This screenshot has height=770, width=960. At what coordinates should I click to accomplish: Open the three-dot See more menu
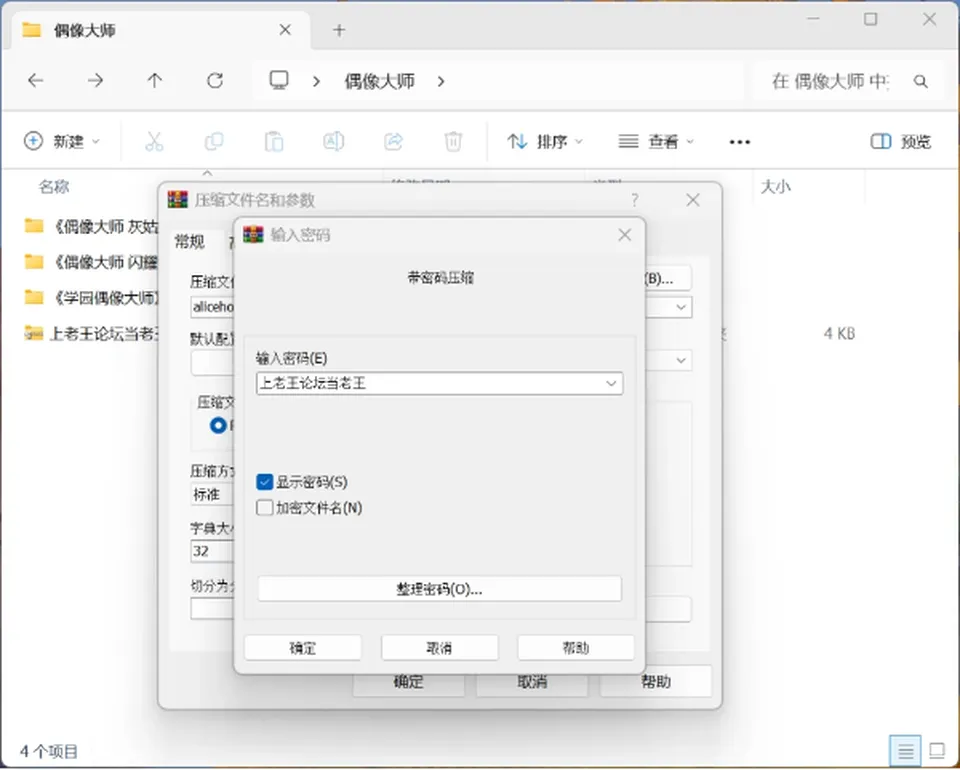(740, 142)
